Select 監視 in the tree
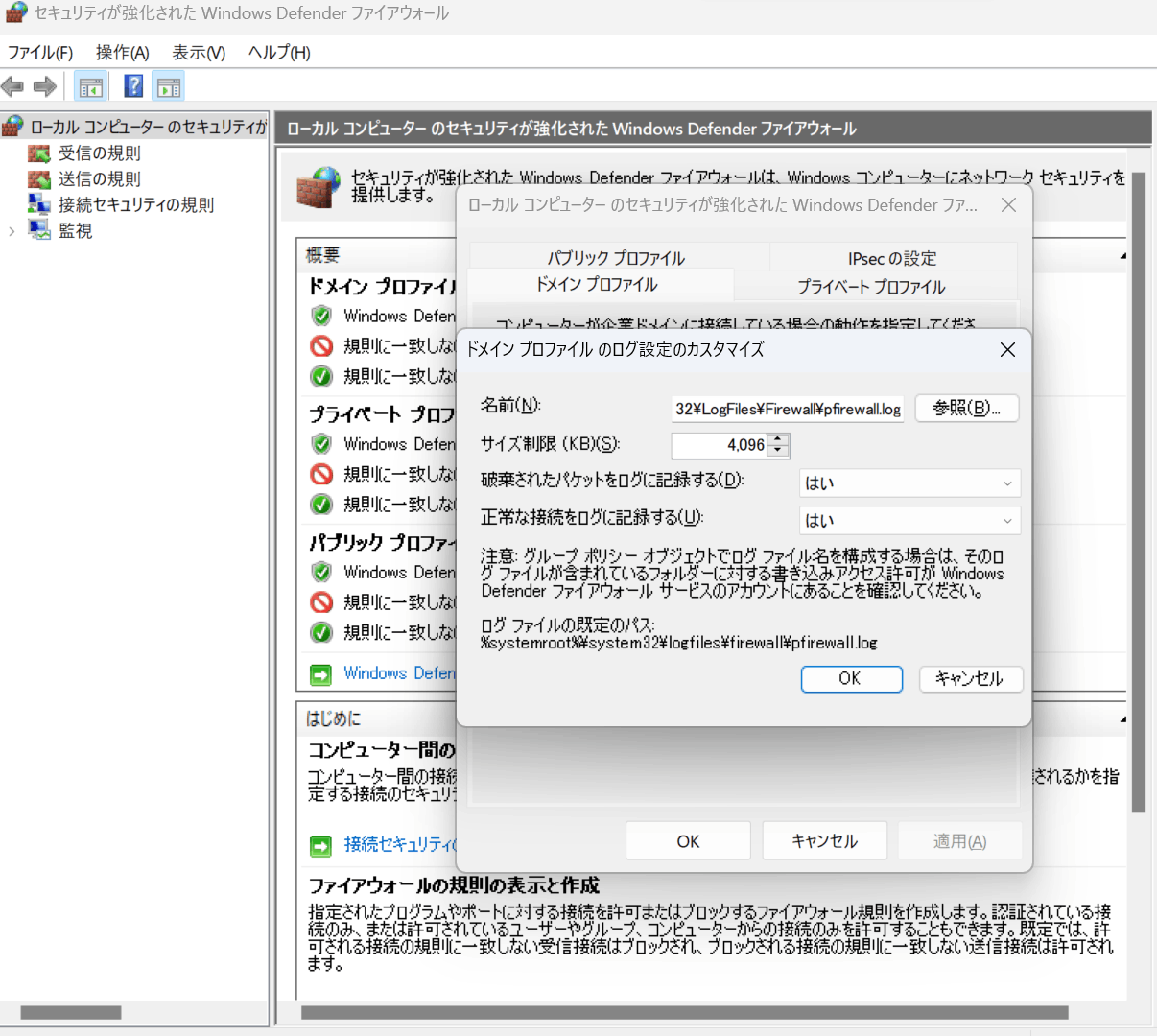Screen dimensions: 1157x1036 click(x=75, y=231)
